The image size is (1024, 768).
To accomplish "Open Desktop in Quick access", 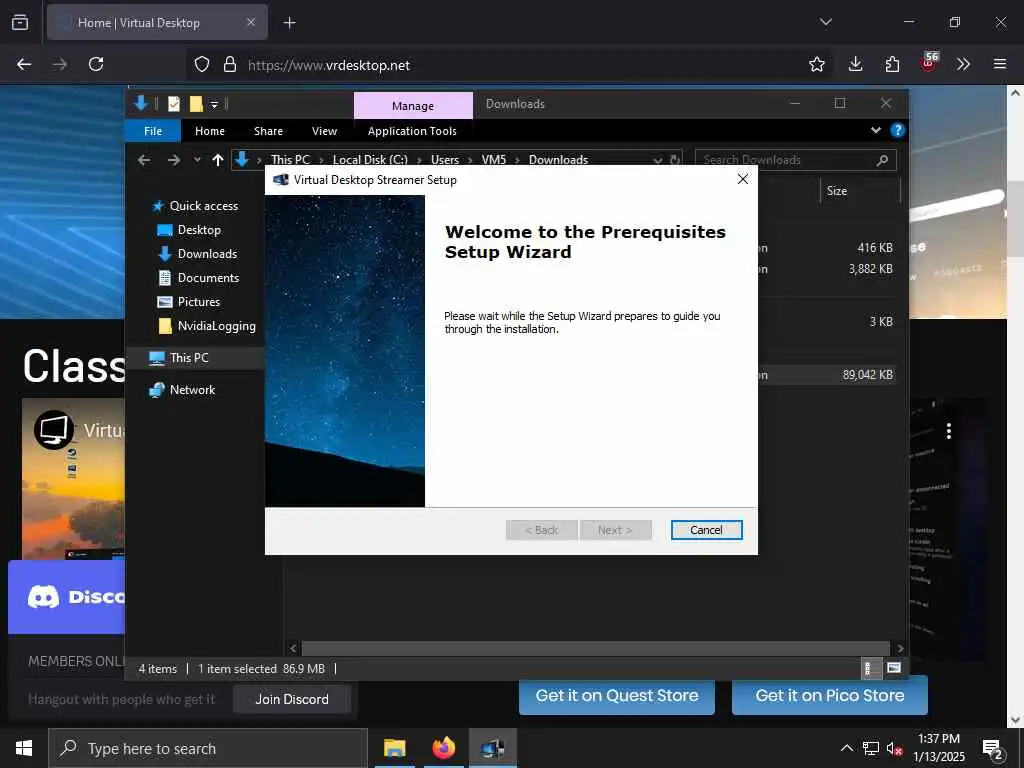I will pyautogui.click(x=199, y=230).
